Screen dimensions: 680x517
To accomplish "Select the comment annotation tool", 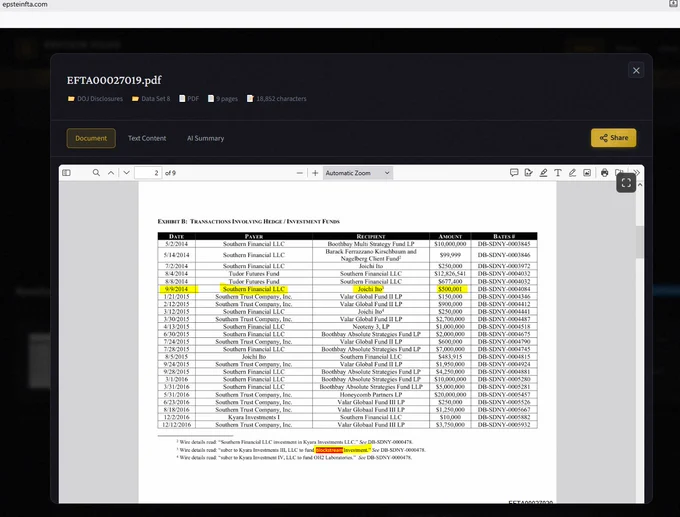I will [x=514, y=173].
